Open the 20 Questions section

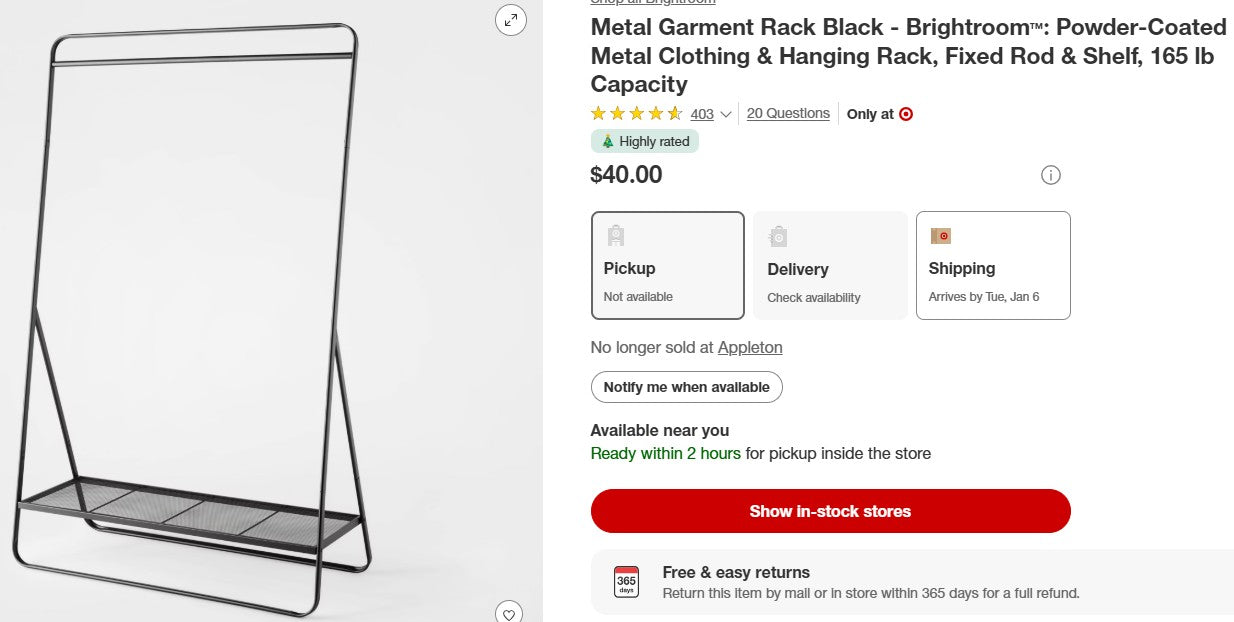tap(788, 112)
